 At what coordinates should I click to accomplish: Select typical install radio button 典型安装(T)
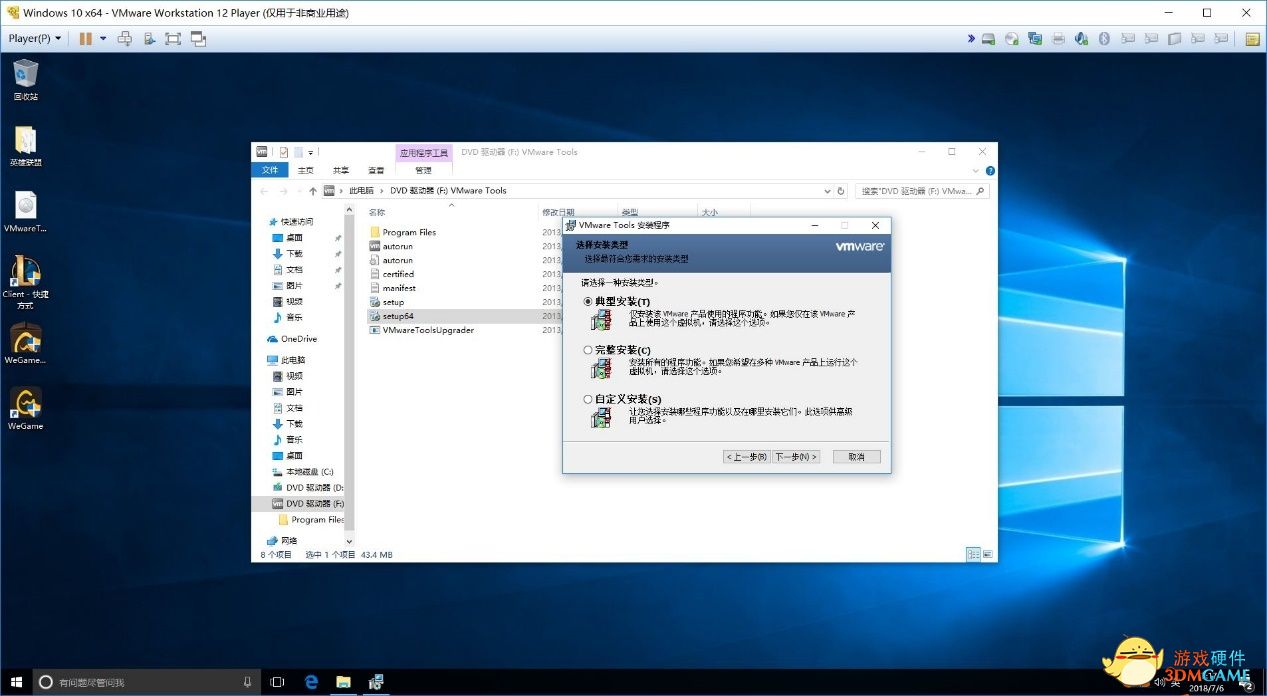click(588, 301)
